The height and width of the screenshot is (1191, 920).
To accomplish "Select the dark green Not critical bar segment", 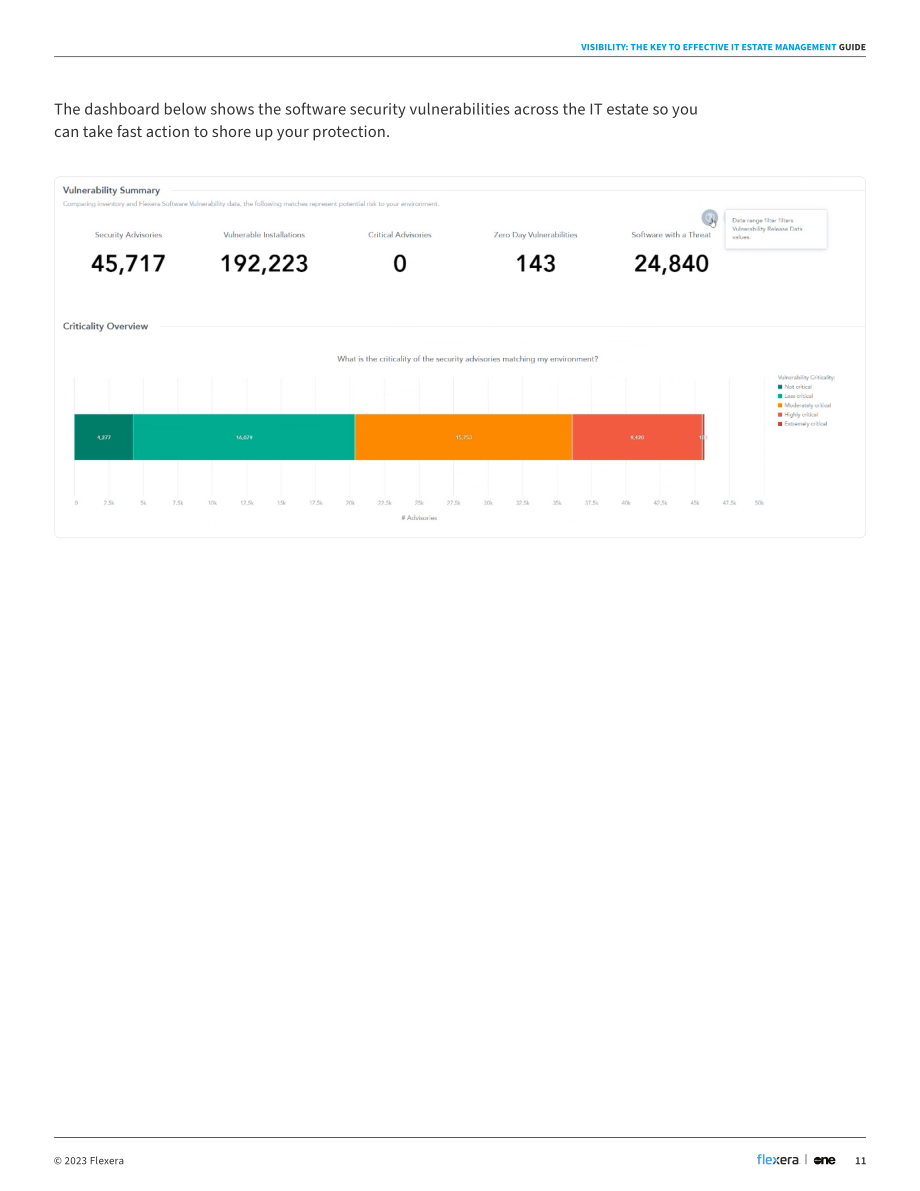I will [x=103, y=437].
